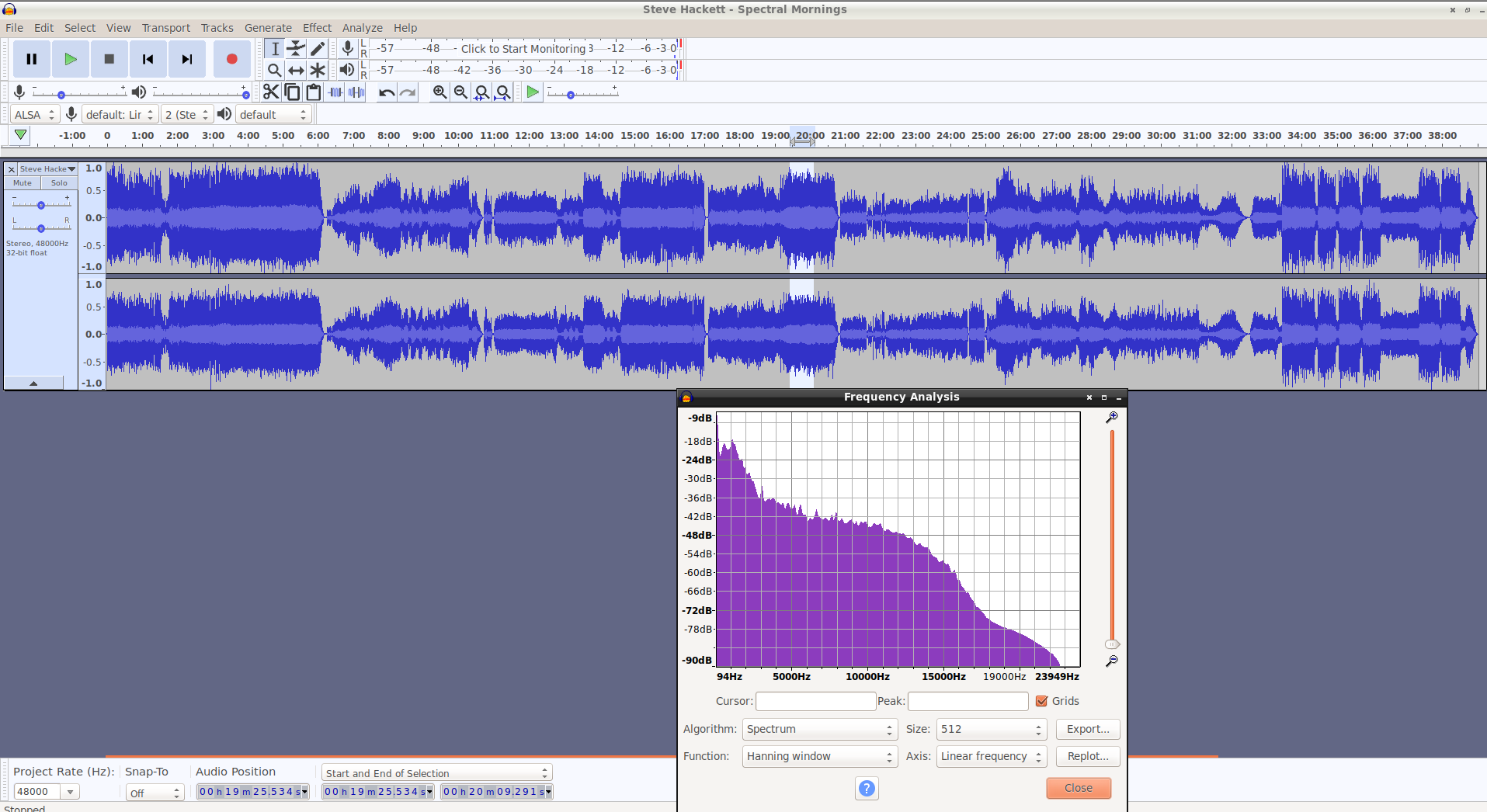The height and width of the screenshot is (812, 1487).
Task: Open the playback device 'default' dropdown
Action: point(273,115)
